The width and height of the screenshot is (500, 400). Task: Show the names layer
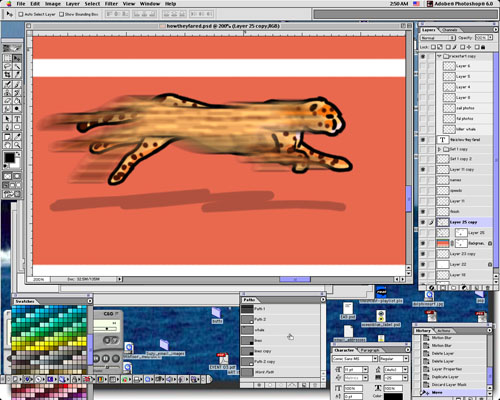click(x=423, y=180)
